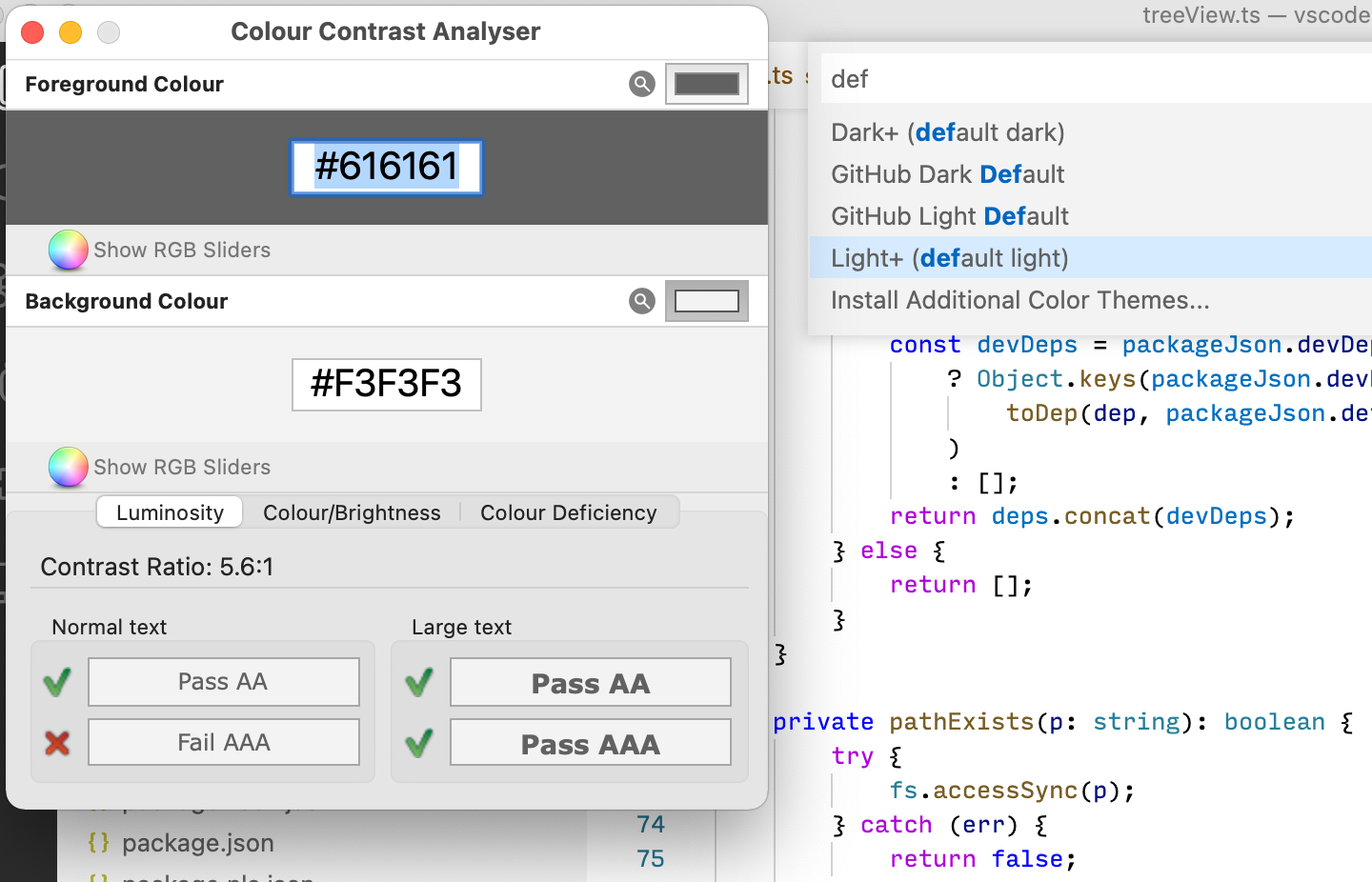Click the JSON braces icon beside package.json
This screenshot has width=1372, height=882.
pos(98,843)
